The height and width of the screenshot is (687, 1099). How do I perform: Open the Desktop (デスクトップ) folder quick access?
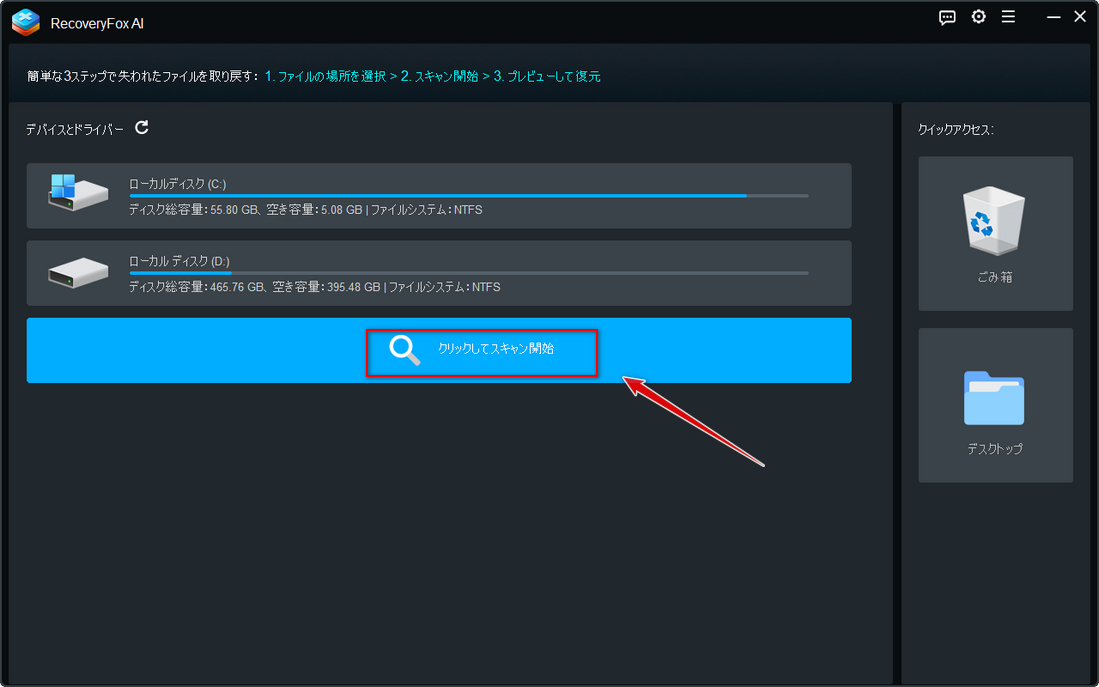995,405
